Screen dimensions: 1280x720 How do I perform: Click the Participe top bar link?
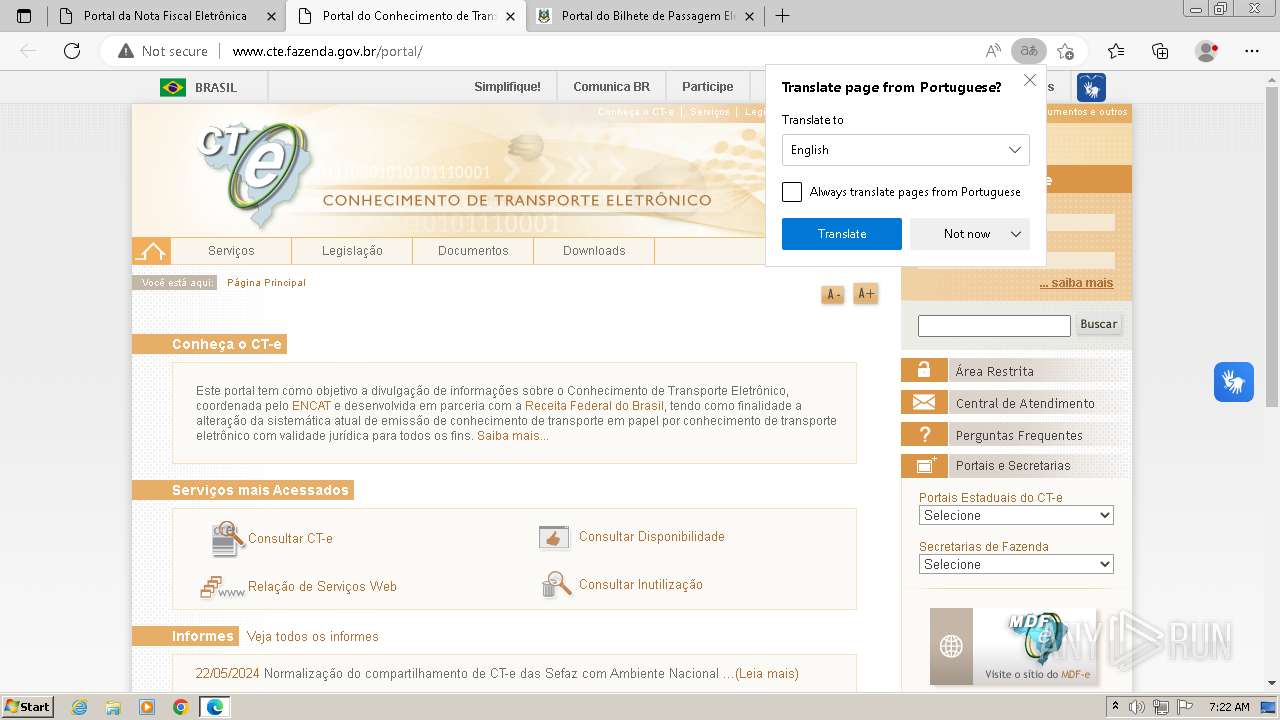click(x=707, y=87)
